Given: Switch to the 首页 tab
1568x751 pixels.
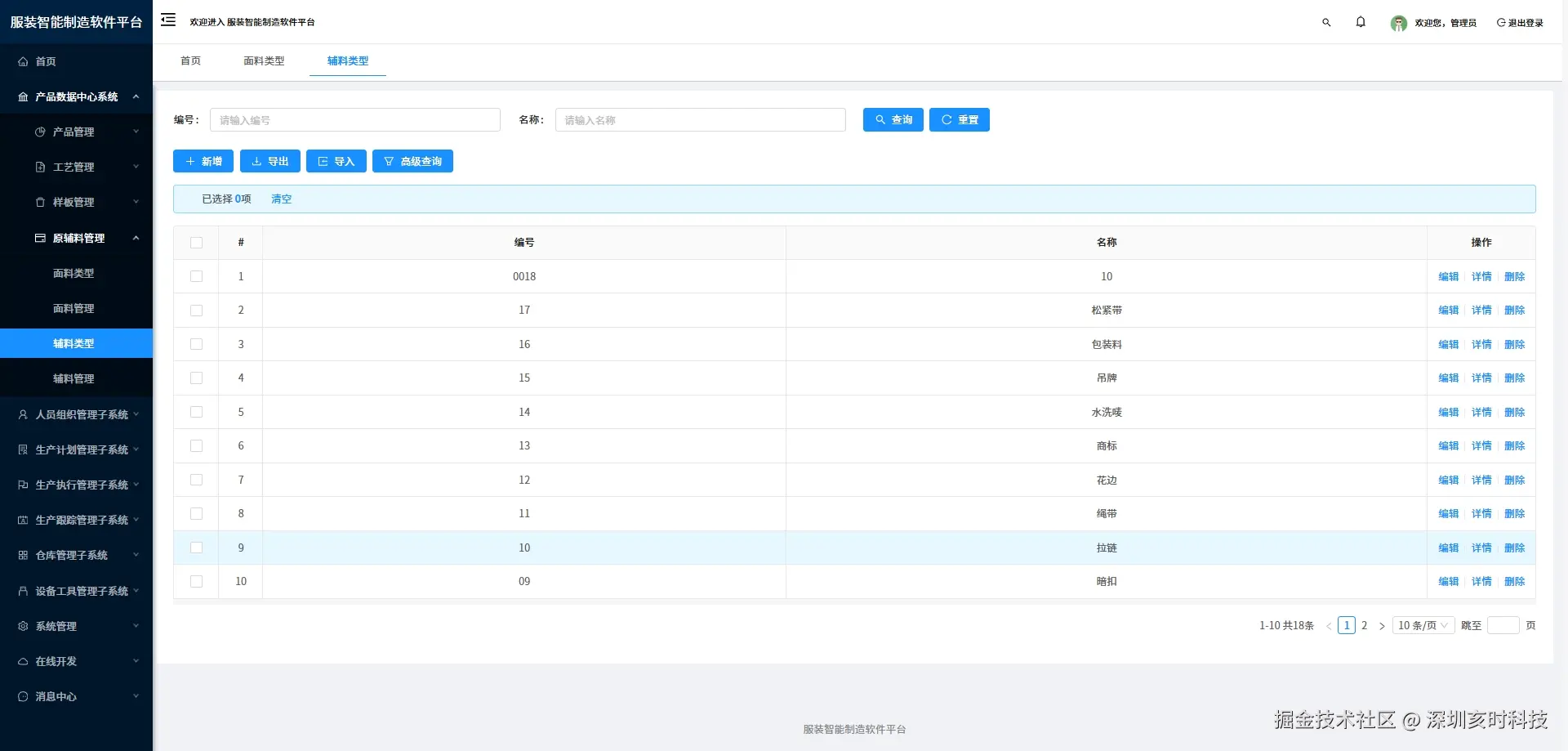Looking at the screenshot, I should 190,60.
